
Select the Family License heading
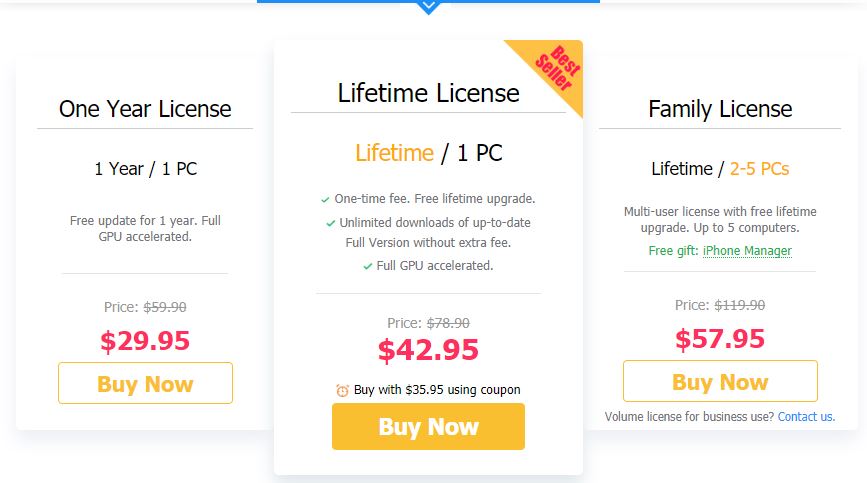[x=720, y=109]
